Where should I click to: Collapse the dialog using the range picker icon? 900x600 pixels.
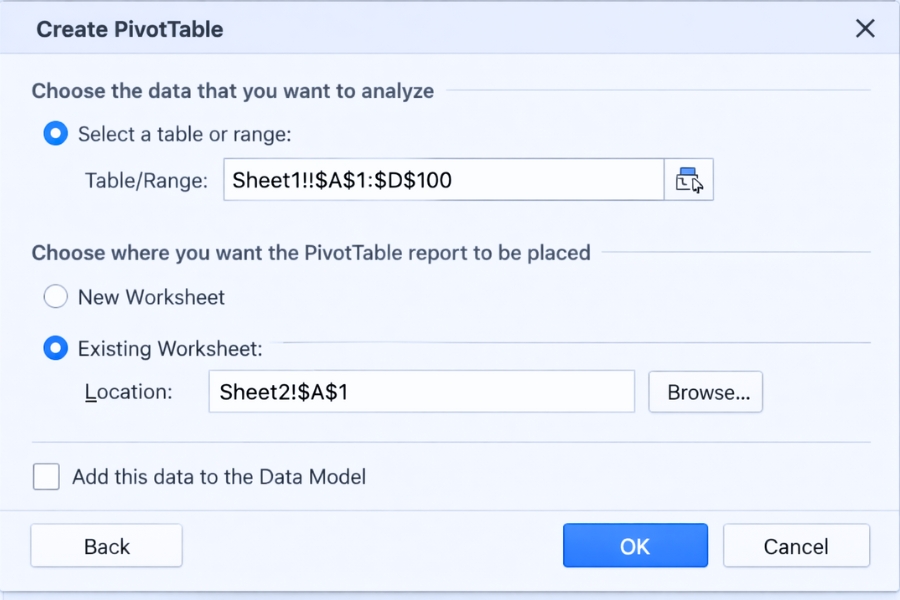click(x=689, y=179)
